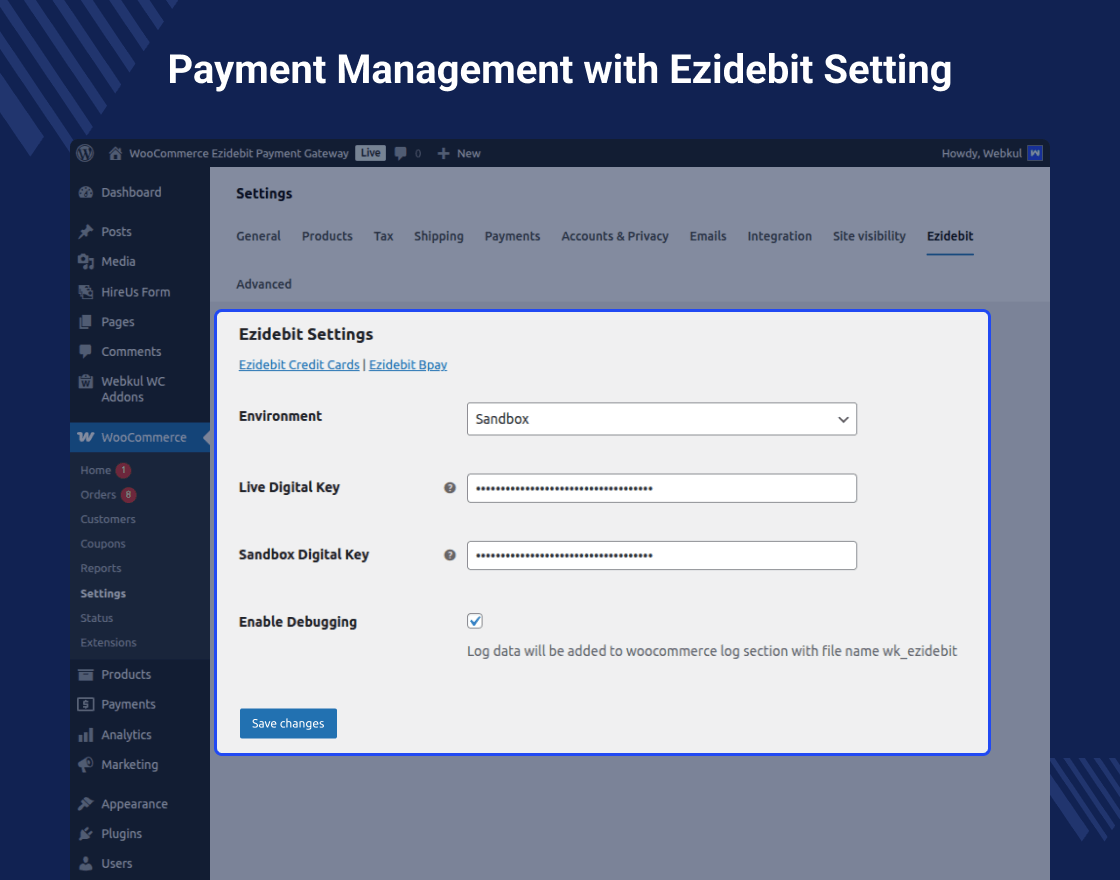Click the WooCommerce logo icon in sidebar
Viewport: 1120px width, 880px height.
coord(86,437)
